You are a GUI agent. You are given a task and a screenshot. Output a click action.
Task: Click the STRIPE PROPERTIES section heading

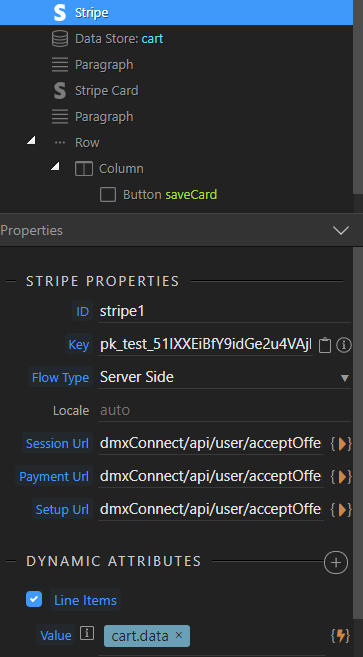click(103, 281)
